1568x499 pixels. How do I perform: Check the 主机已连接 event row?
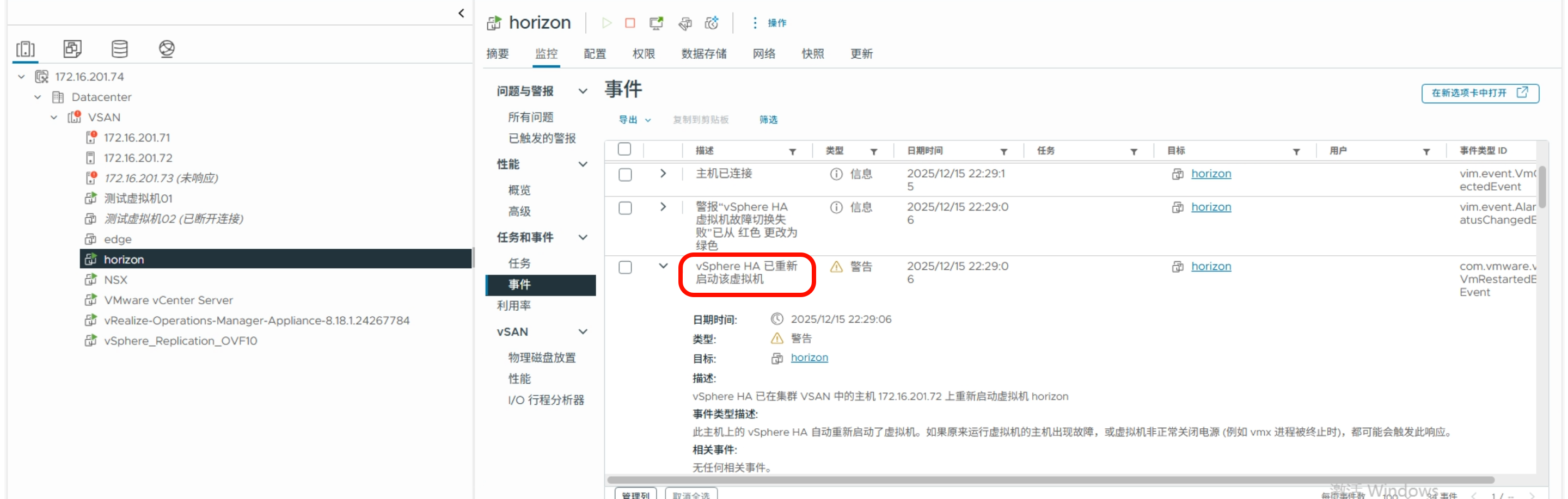point(624,175)
